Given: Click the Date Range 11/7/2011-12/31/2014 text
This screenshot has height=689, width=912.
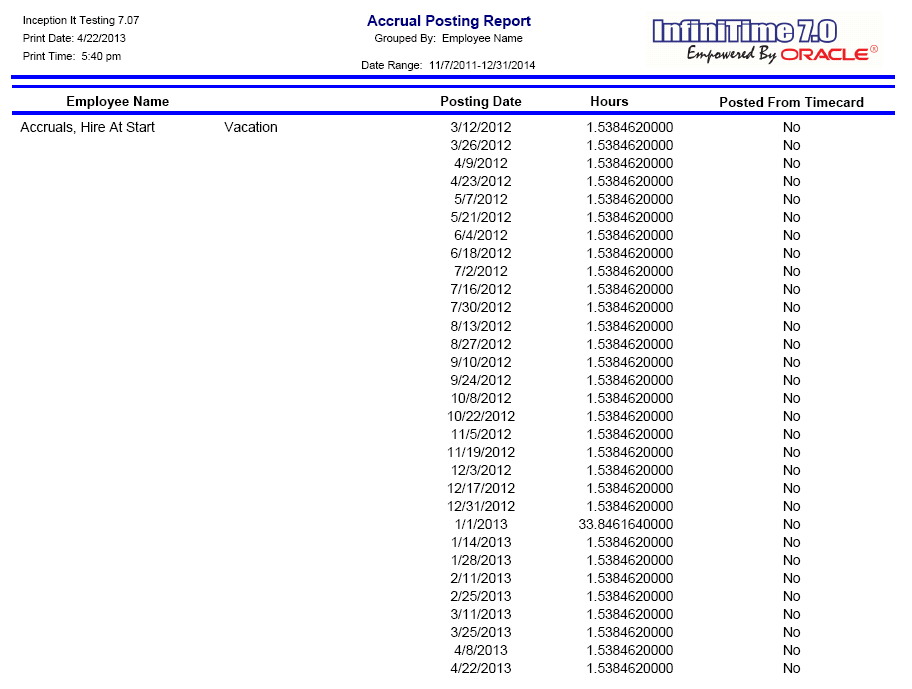Looking at the screenshot, I should tap(448, 65).
